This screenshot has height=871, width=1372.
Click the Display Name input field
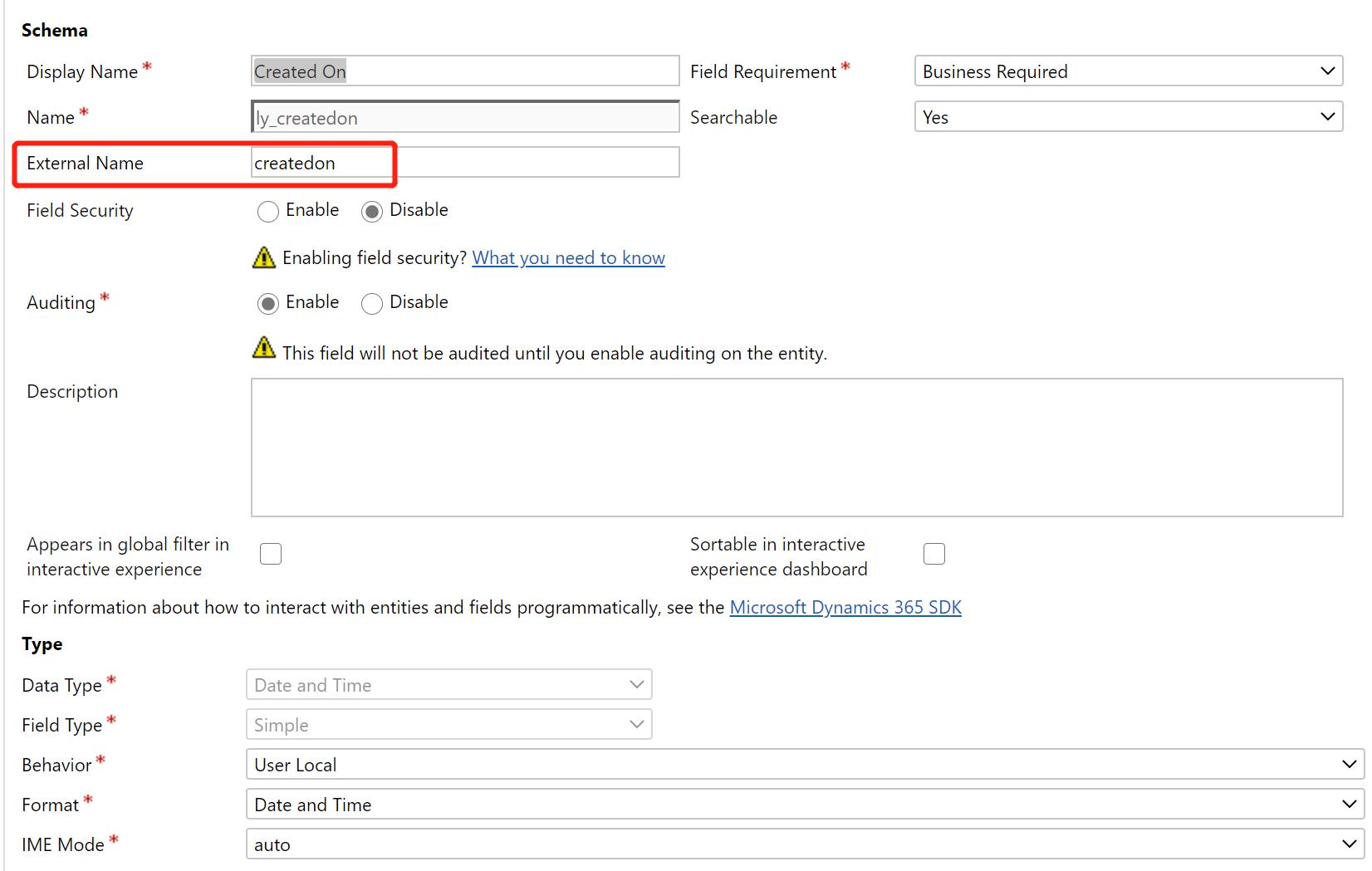465,71
